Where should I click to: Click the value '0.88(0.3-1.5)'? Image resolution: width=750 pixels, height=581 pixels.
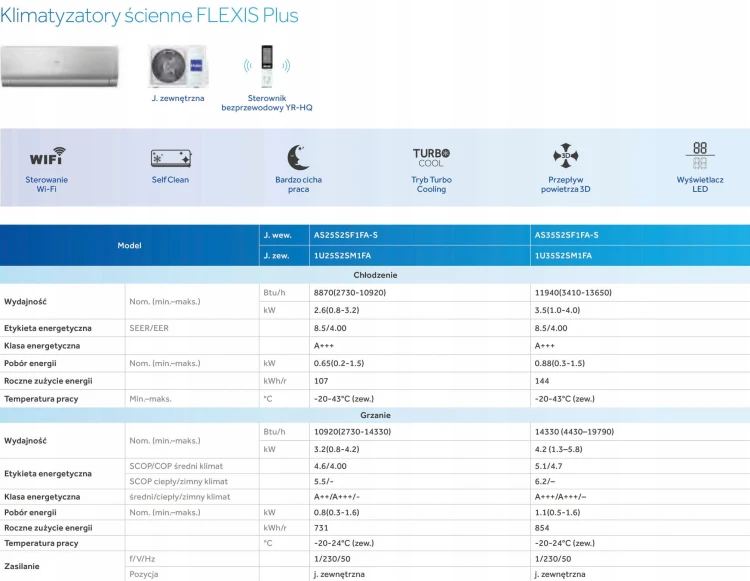(x=560, y=363)
